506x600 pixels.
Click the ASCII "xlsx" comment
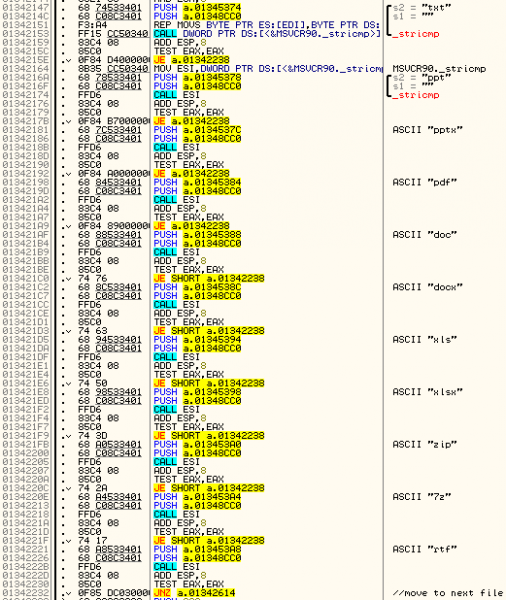click(x=428, y=392)
